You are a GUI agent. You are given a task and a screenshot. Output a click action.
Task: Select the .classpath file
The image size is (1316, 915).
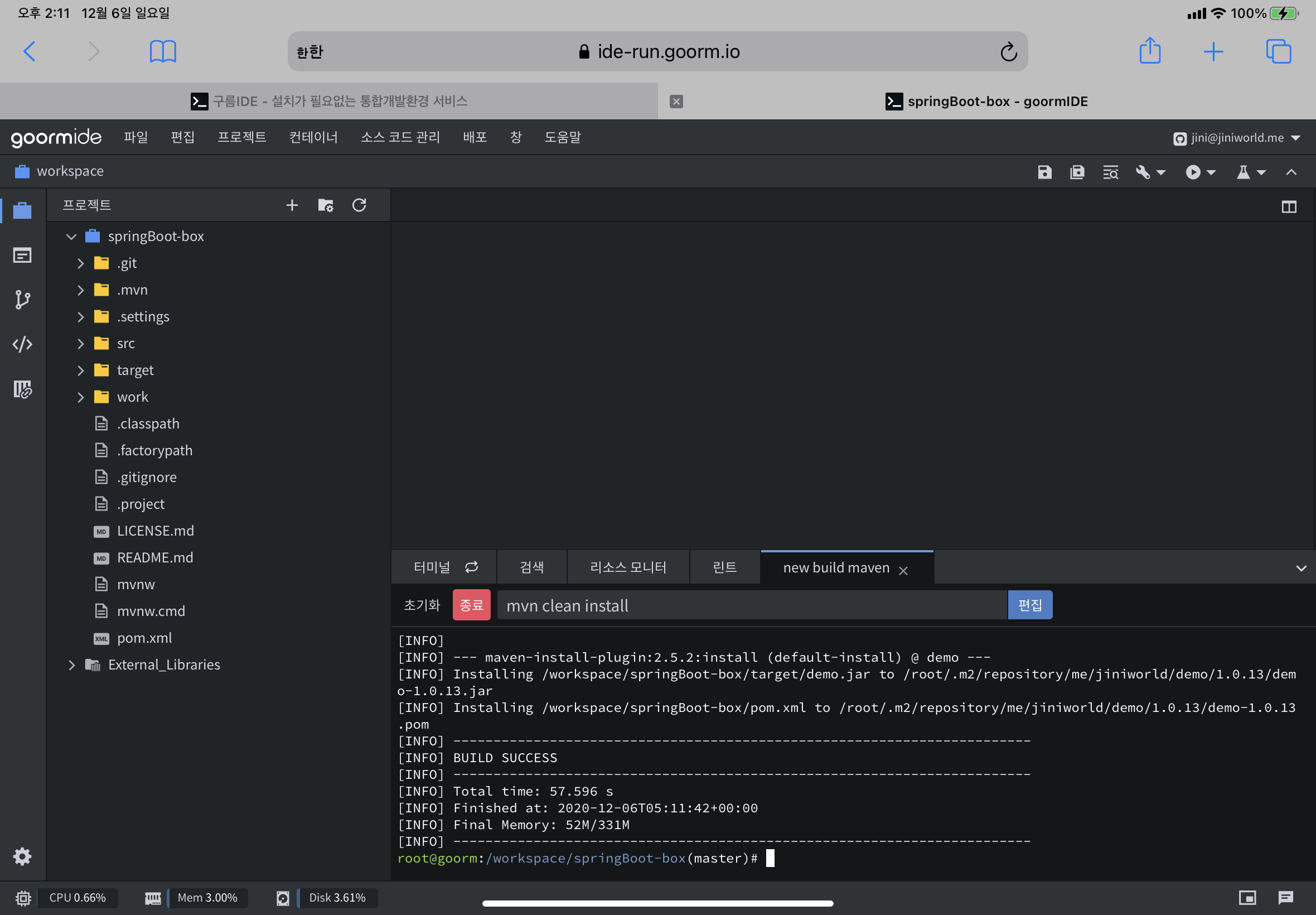[x=148, y=423]
